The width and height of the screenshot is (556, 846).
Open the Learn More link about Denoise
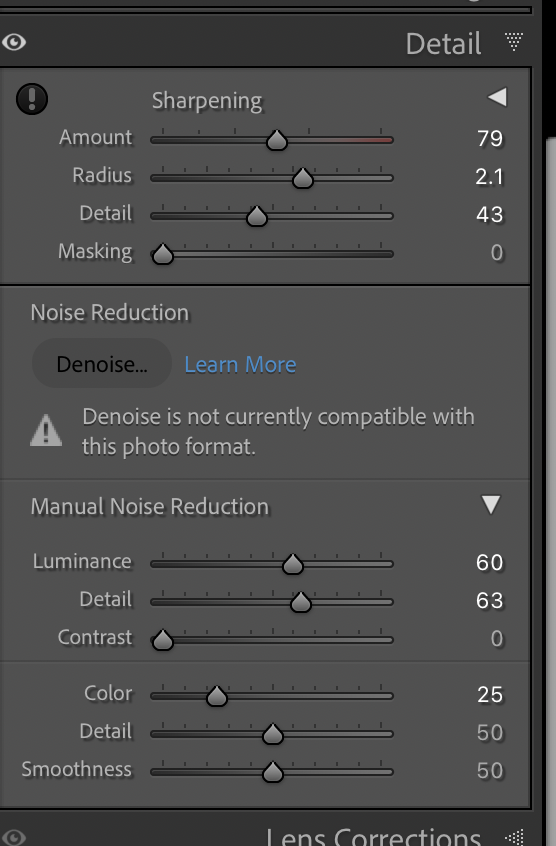tap(240, 365)
